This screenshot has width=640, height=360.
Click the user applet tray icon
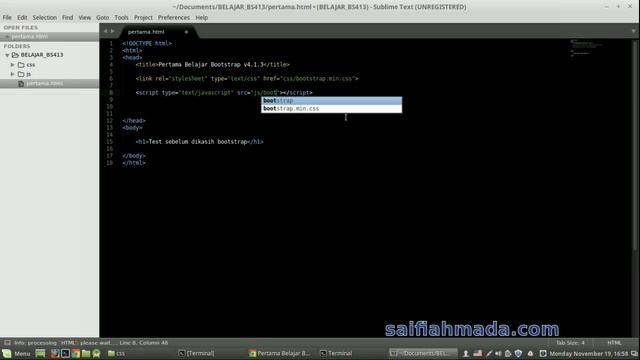[466, 353]
